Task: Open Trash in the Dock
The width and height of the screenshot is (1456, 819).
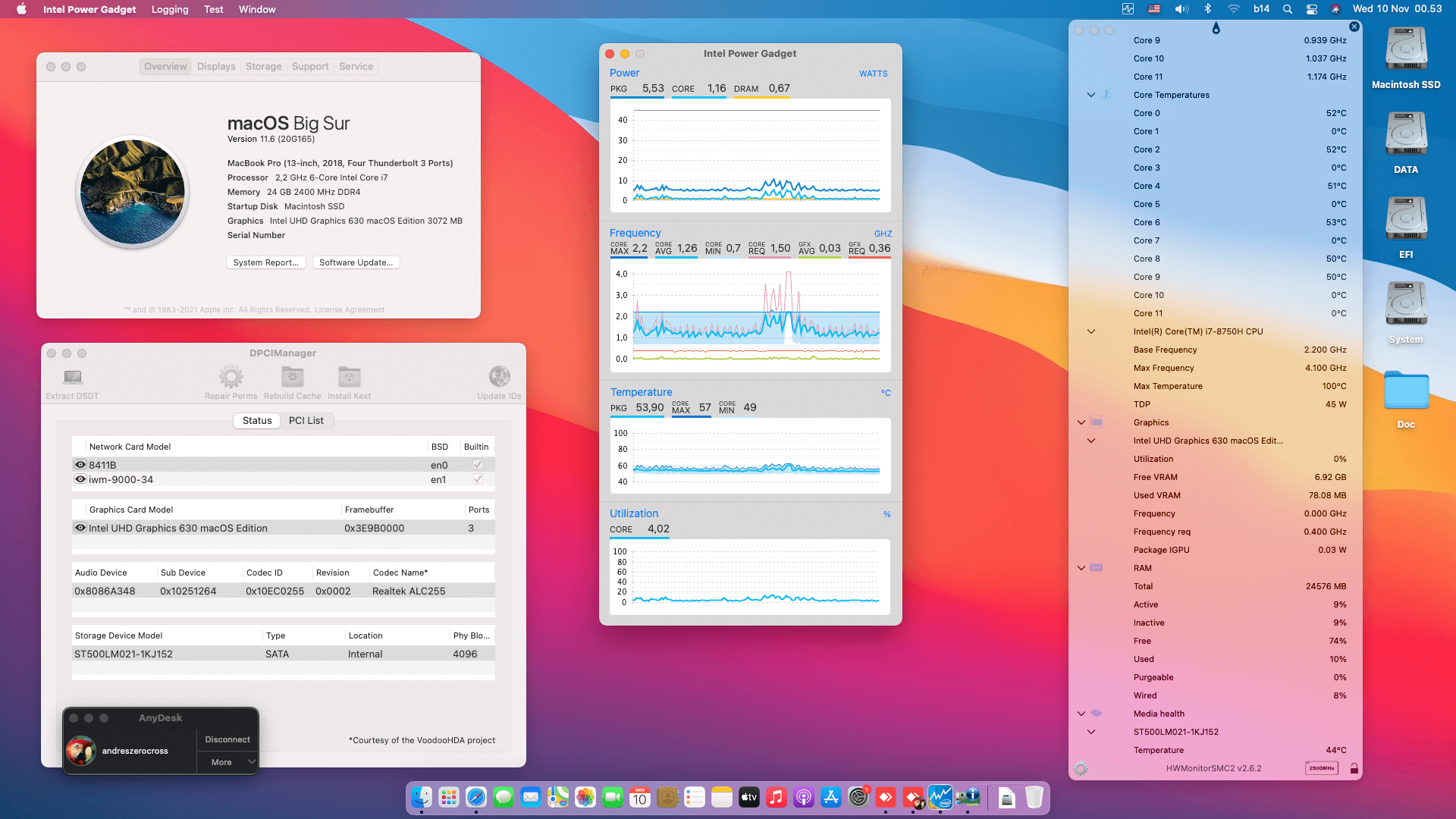Action: 1034,797
